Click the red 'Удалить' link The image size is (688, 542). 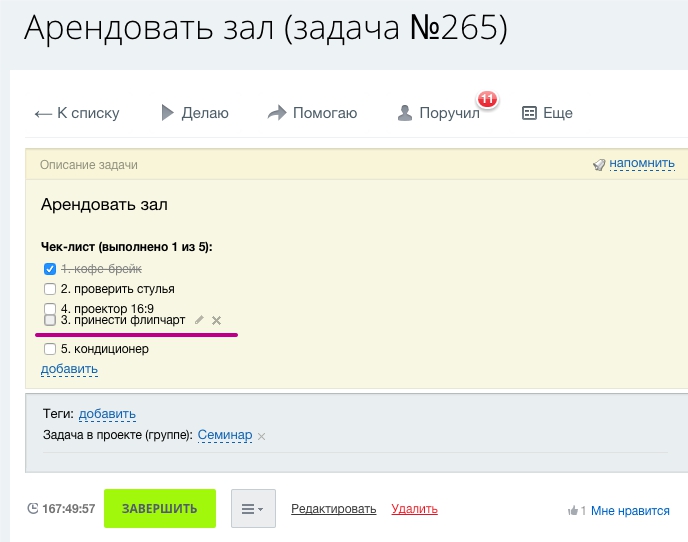point(415,509)
